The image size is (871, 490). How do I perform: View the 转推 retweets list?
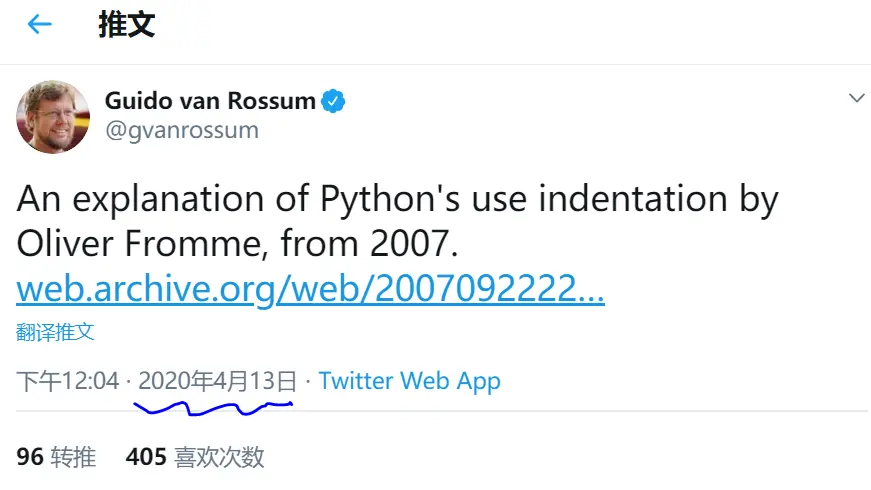[x=73, y=457]
